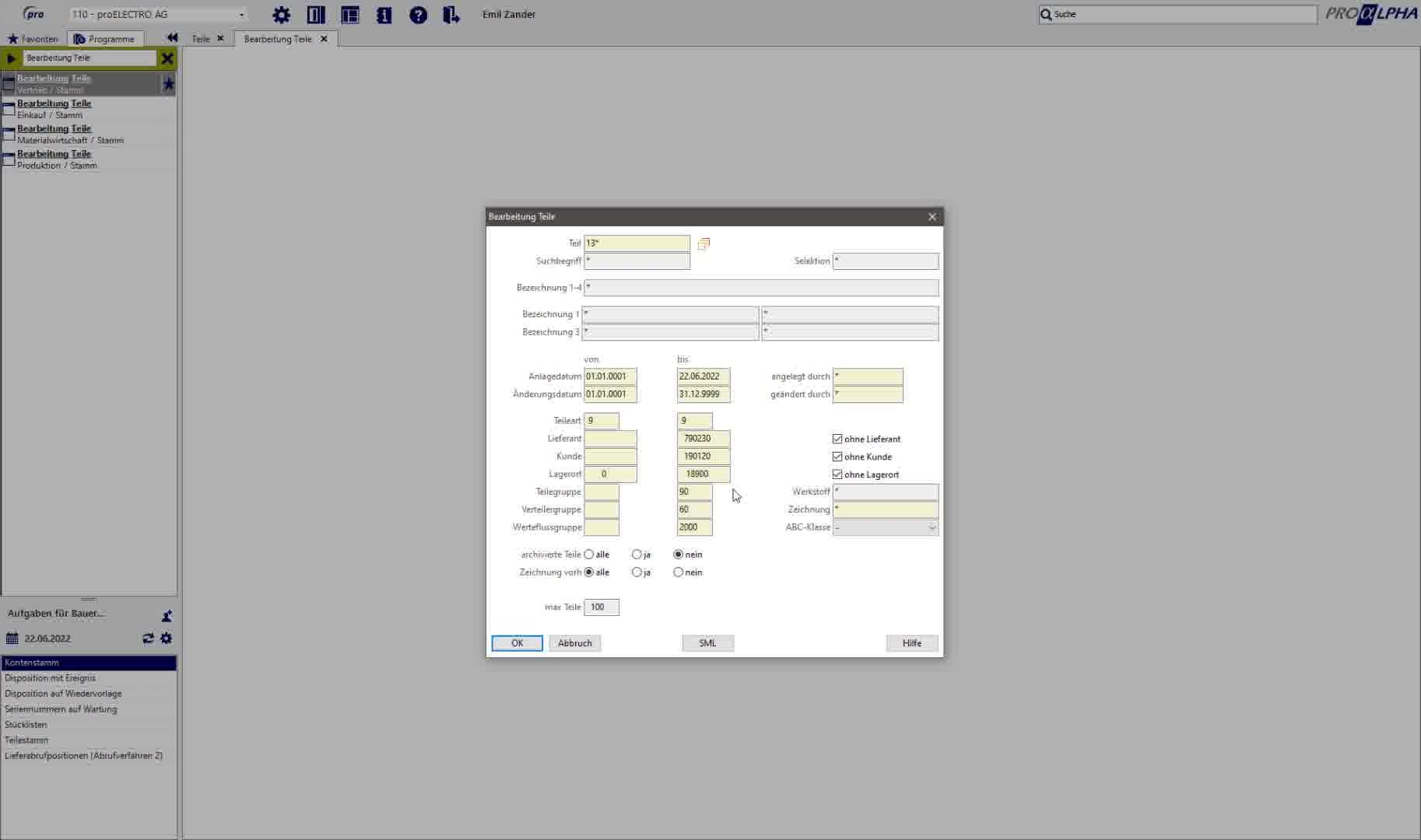The width and height of the screenshot is (1421, 840).
Task: Close the Bearbeitung Teile tab
Action: pyautogui.click(x=325, y=38)
